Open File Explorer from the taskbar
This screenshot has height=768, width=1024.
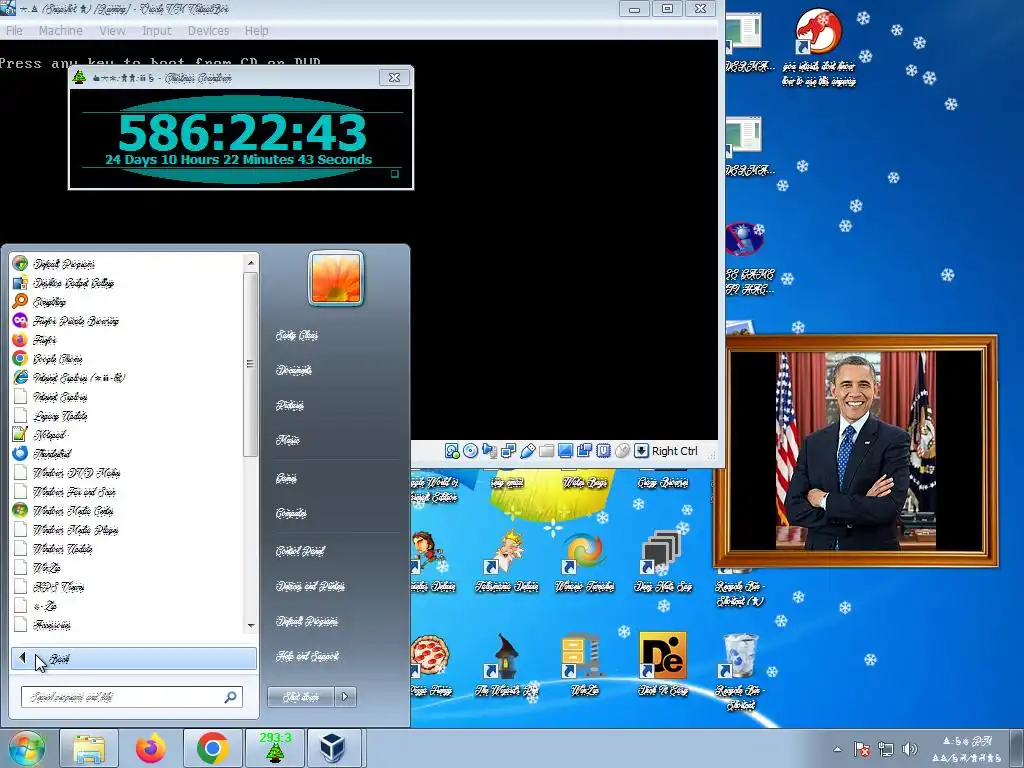click(89, 748)
